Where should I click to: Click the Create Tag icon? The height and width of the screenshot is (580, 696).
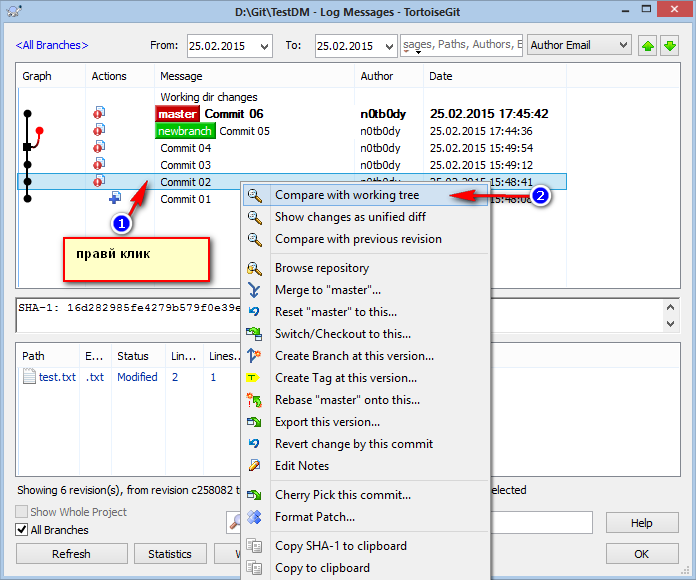pyautogui.click(x=252, y=378)
